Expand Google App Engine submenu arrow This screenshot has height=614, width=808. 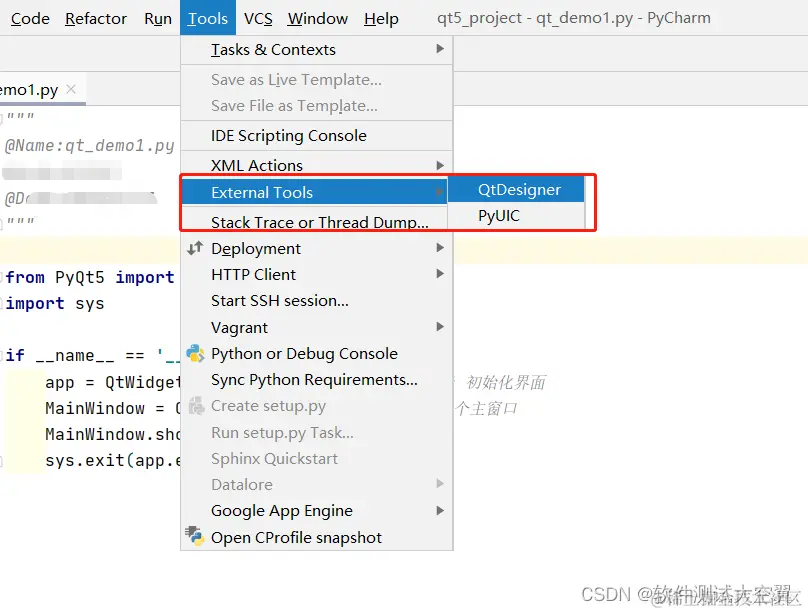coord(440,510)
